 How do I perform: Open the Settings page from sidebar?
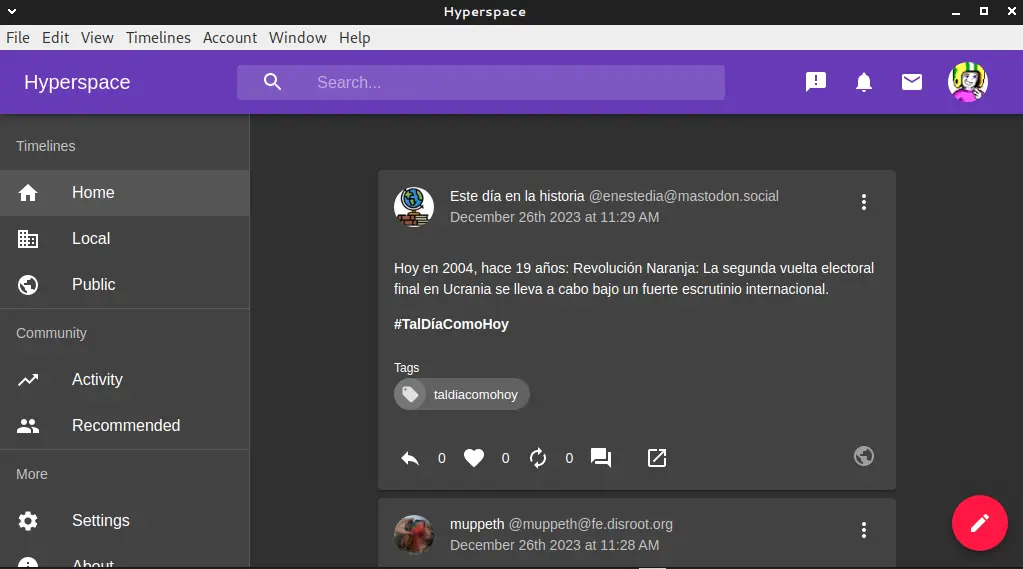(x=100, y=520)
